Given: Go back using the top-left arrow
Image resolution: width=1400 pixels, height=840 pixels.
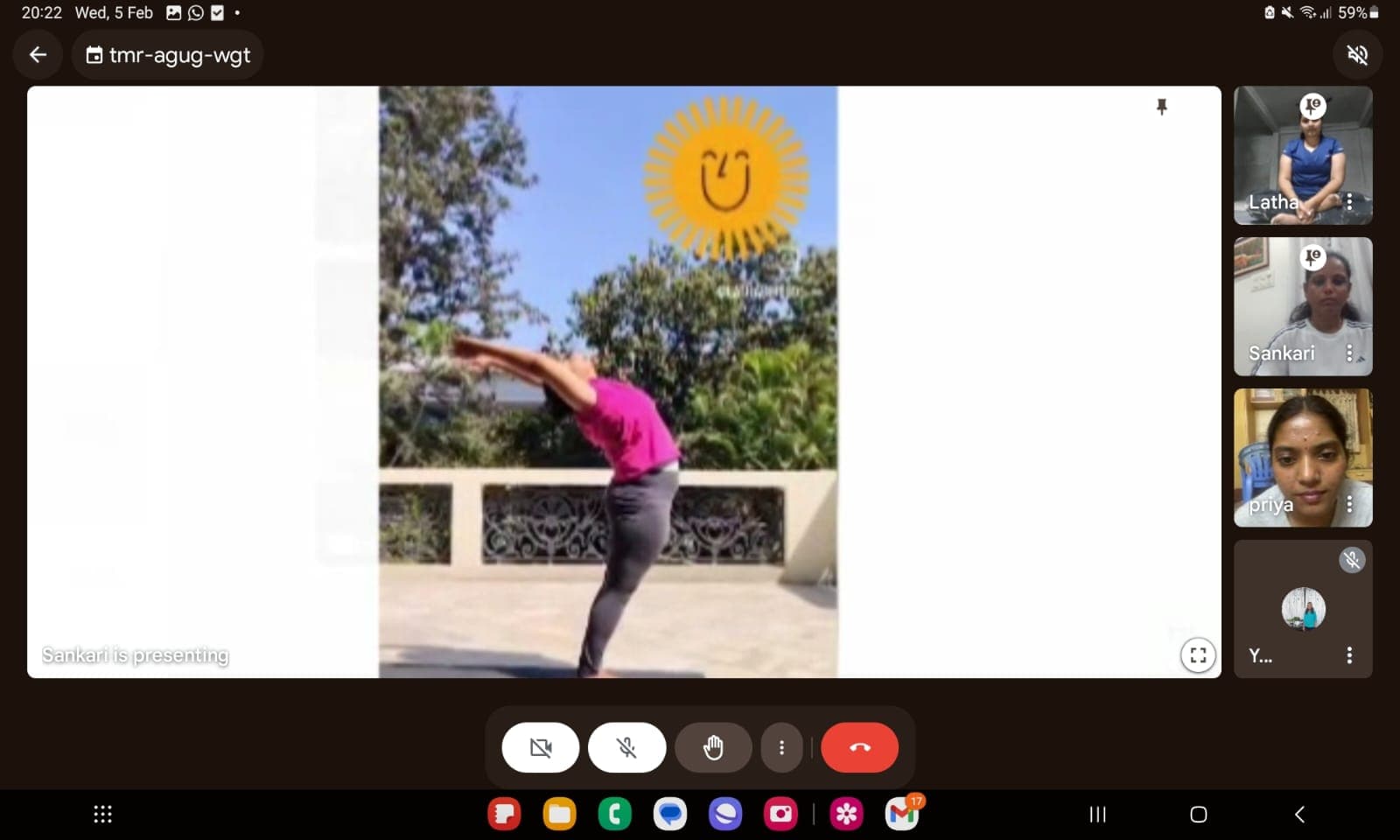Looking at the screenshot, I should click(x=38, y=55).
